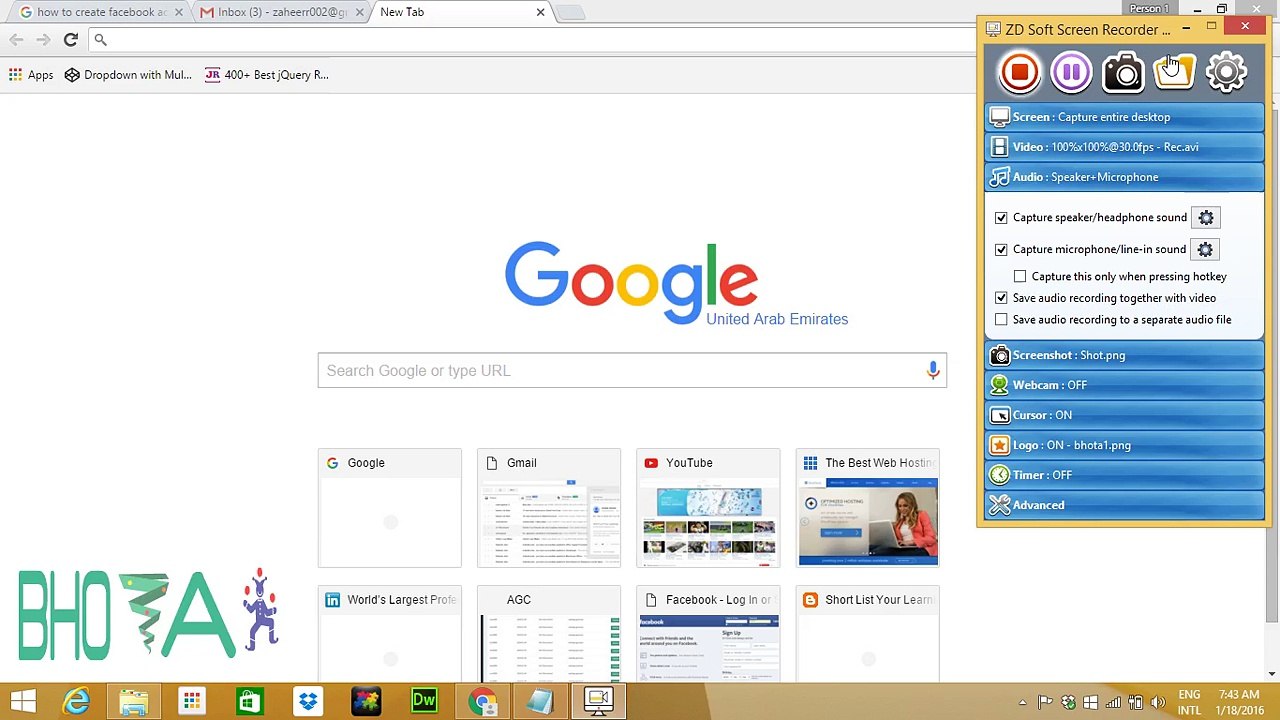Viewport: 1280px width, 720px height.
Task: Switch to Chrome in the taskbar
Action: point(483,701)
